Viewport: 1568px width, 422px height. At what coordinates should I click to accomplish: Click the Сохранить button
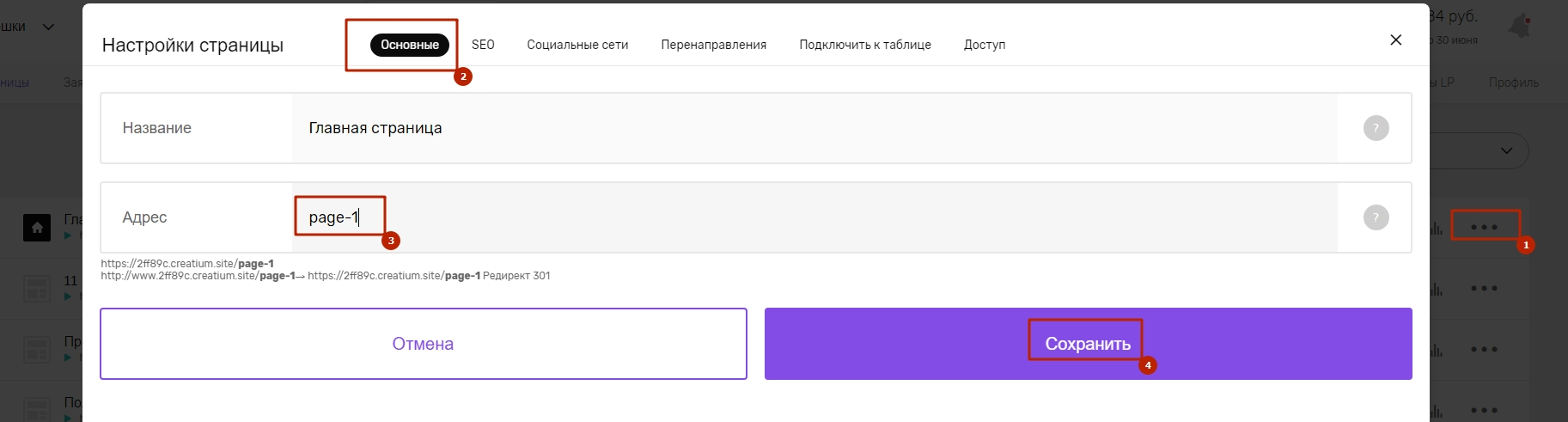coord(1089,344)
